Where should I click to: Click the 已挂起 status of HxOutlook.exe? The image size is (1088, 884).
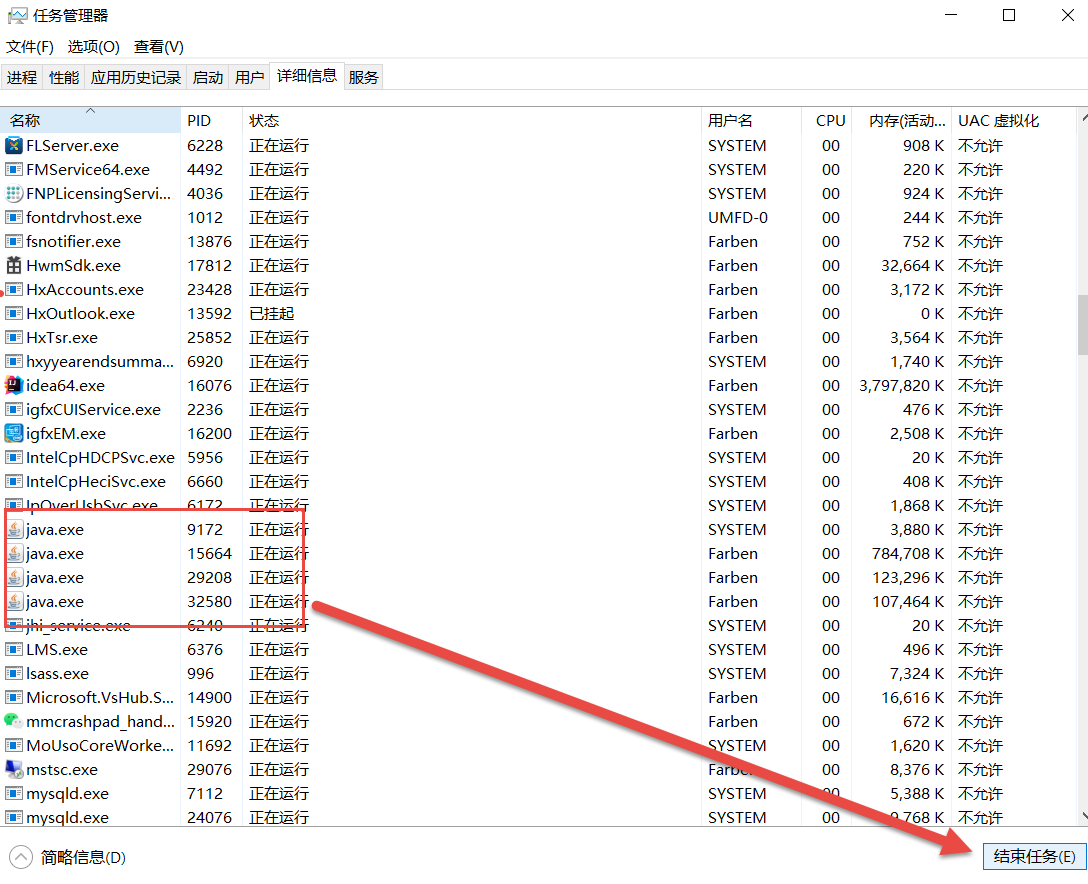point(272,314)
